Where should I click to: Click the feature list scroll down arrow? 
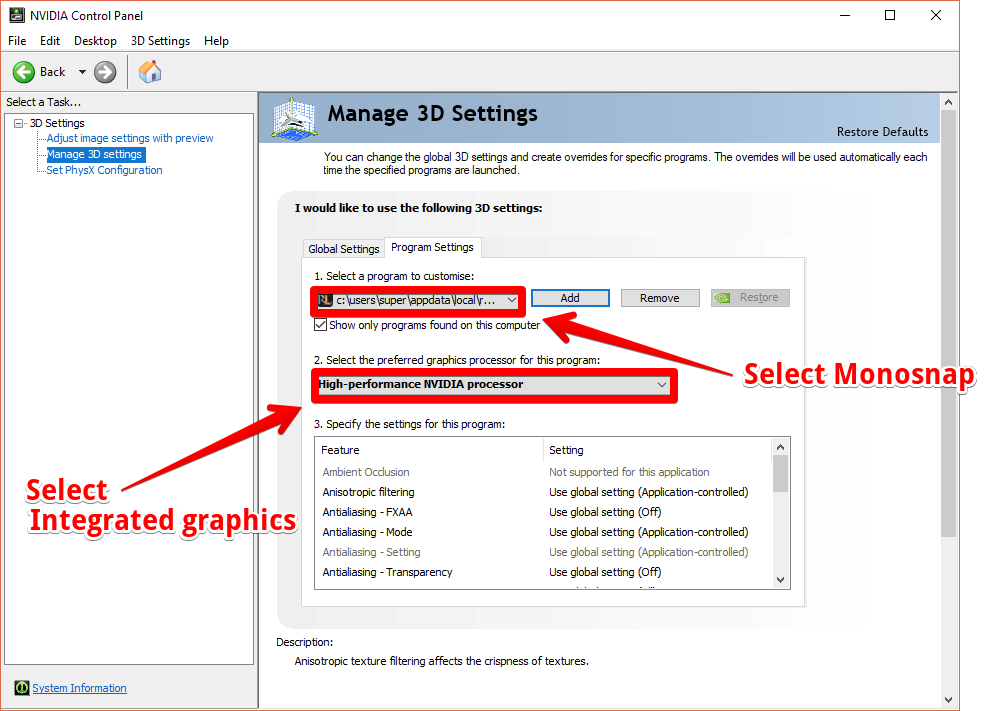click(780, 580)
